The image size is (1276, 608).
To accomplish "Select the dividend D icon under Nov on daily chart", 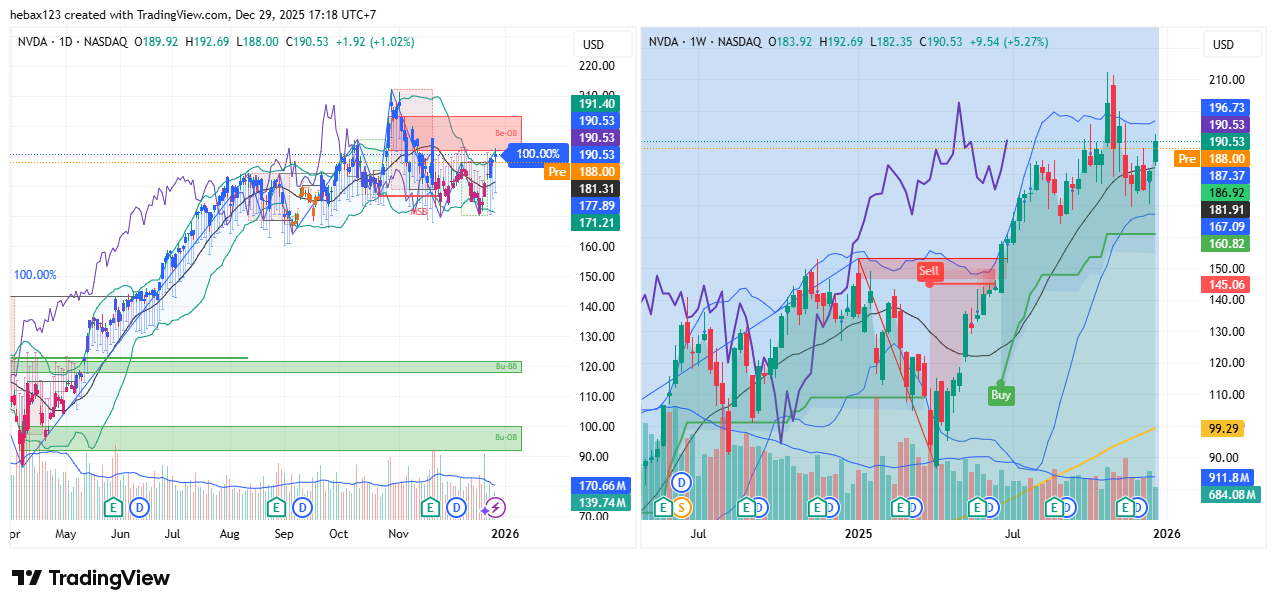I will [x=457, y=508].
